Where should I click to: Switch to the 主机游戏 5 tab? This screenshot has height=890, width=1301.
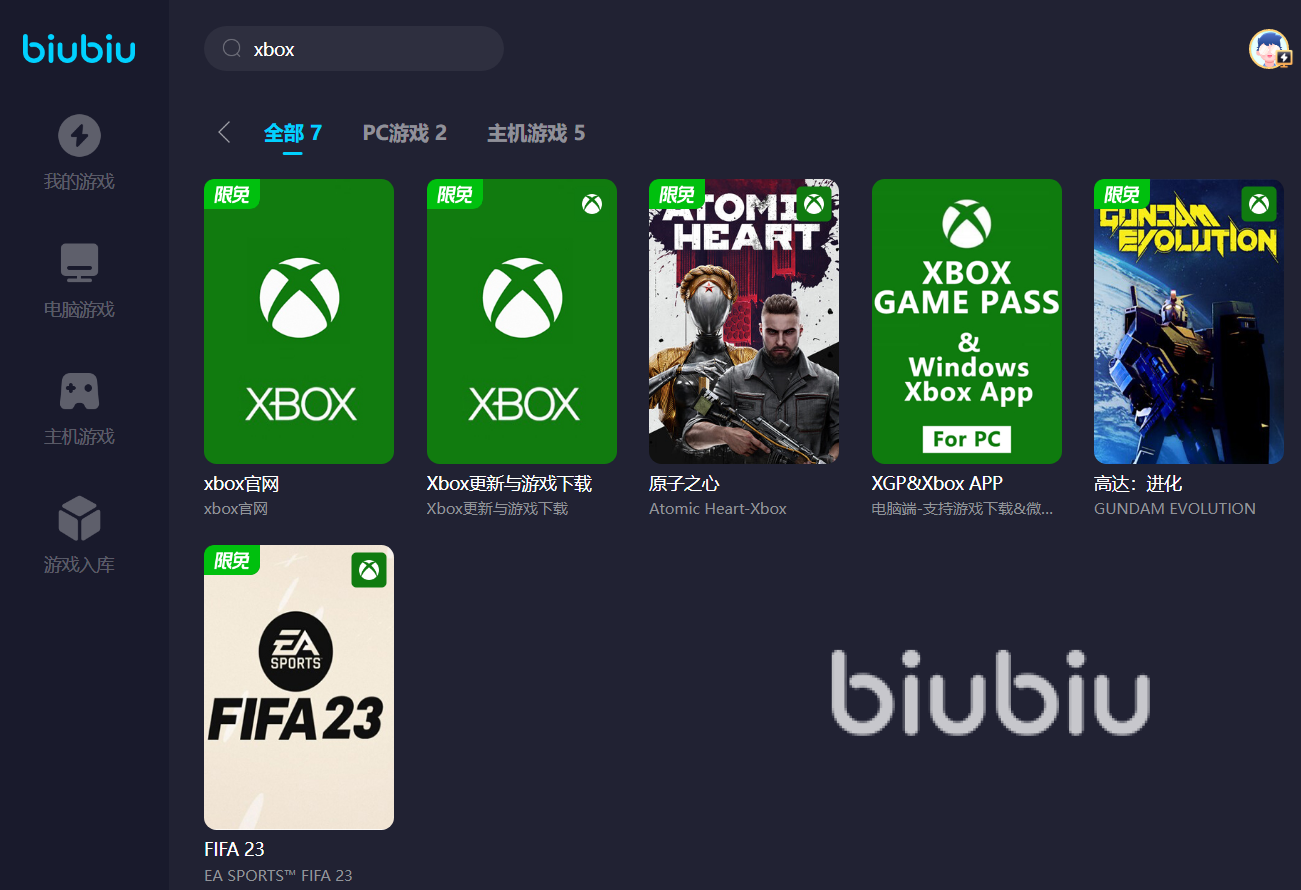click(x=536, y=133)
